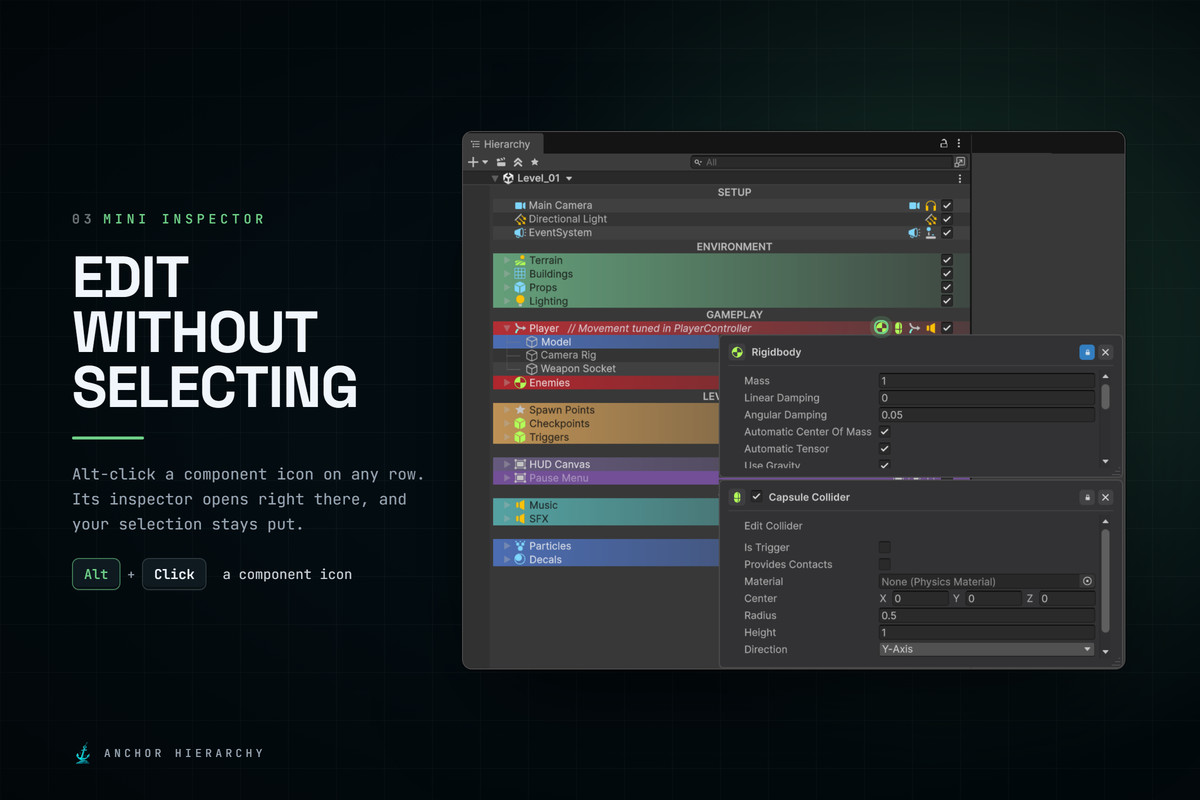Click the star favorites icon in Hierarchy toolbar
The width and height of the screenshot is (1200, 800).
[535, 162]
